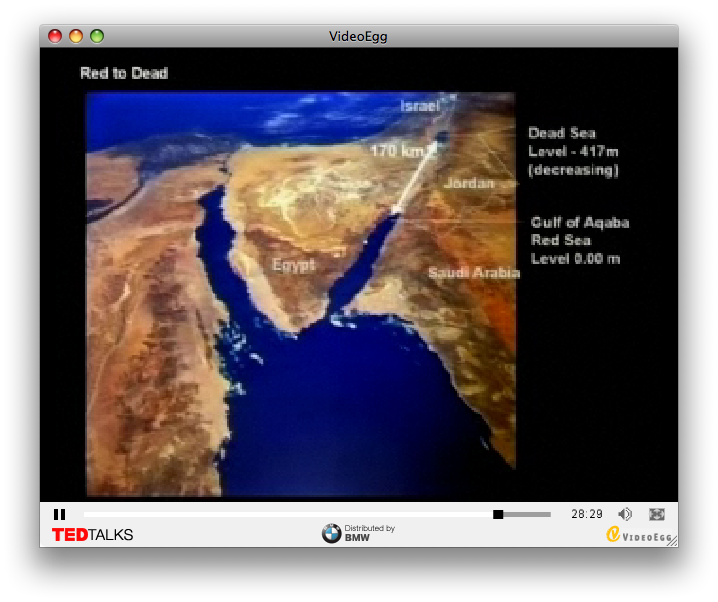Click the start of the progress bar
The image size is (718, 602).
point(87,514)
